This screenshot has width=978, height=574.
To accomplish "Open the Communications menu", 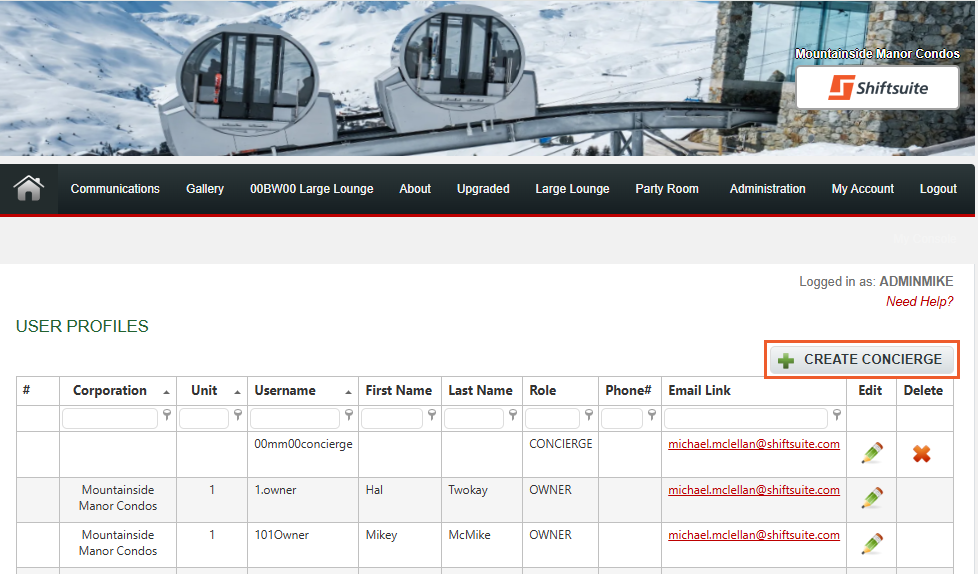I will point(115,188).
